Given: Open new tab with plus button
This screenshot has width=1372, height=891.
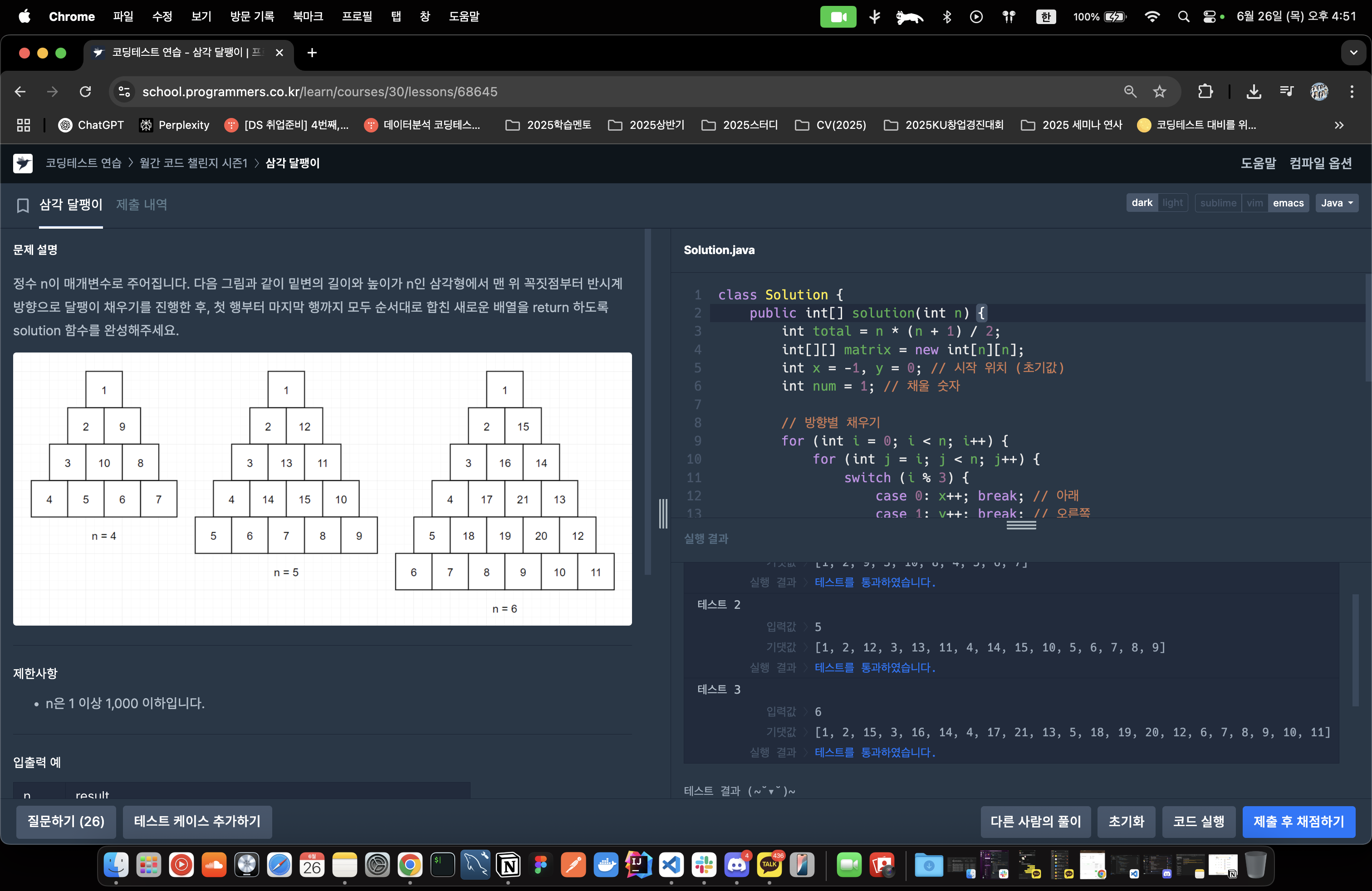Looking at the screenshot, I should (x=312, y=53).
